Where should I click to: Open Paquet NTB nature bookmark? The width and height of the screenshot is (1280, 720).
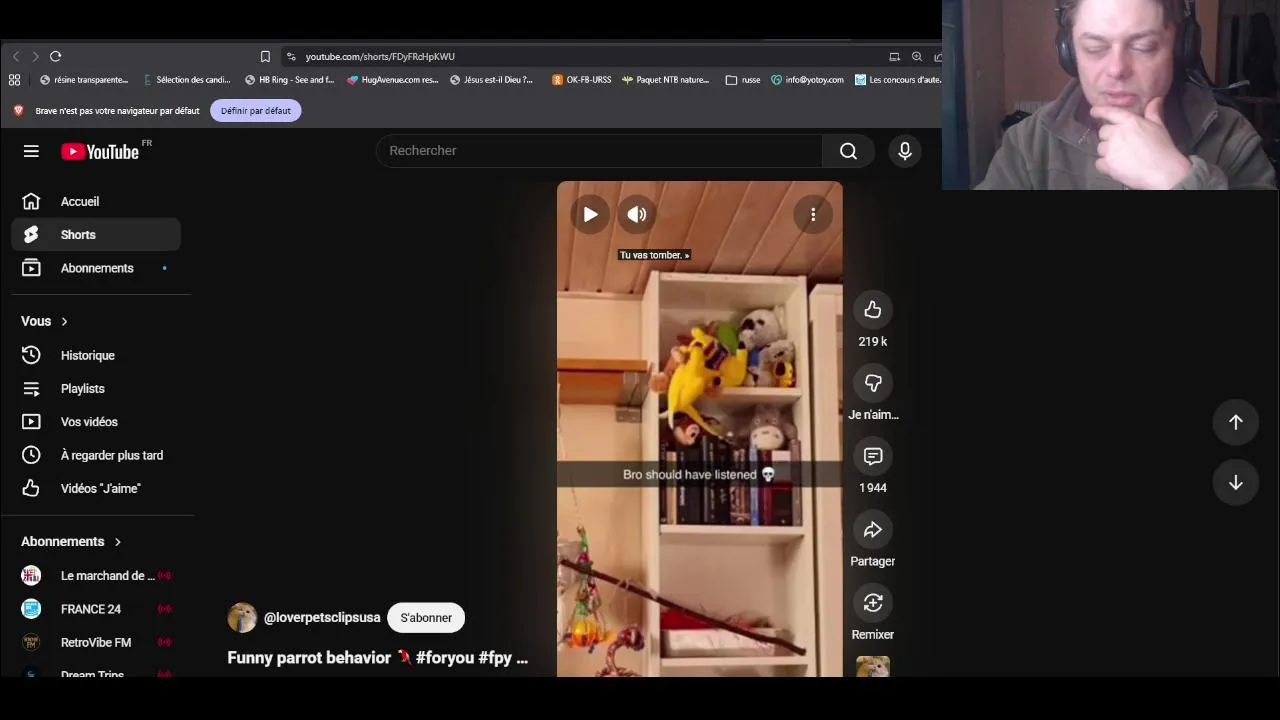[x=665, y=80]
